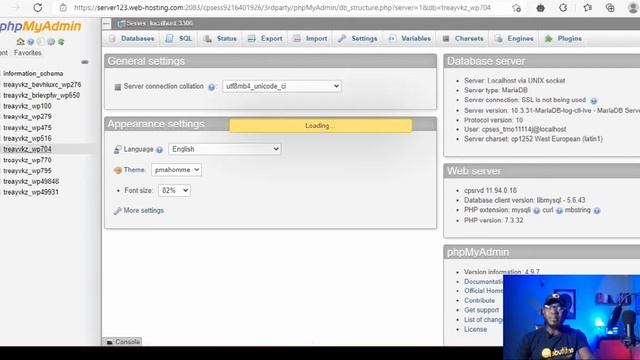Open the Language dropdown showing English
The height and width of the screenshot is (360, 640).
point(224,149)
